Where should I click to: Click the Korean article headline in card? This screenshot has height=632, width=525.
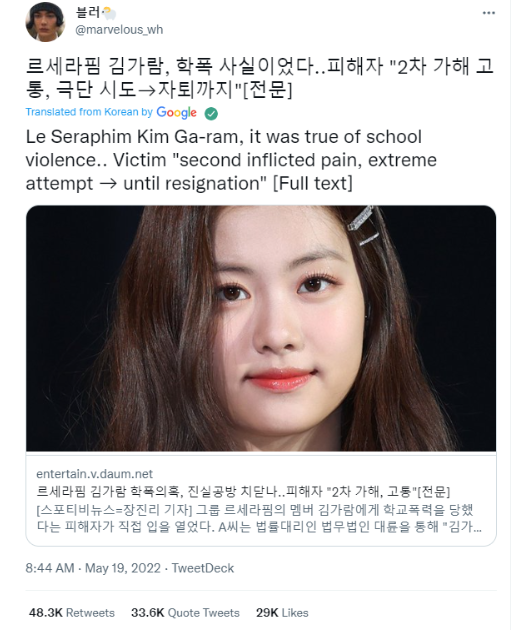click(243, 491)
